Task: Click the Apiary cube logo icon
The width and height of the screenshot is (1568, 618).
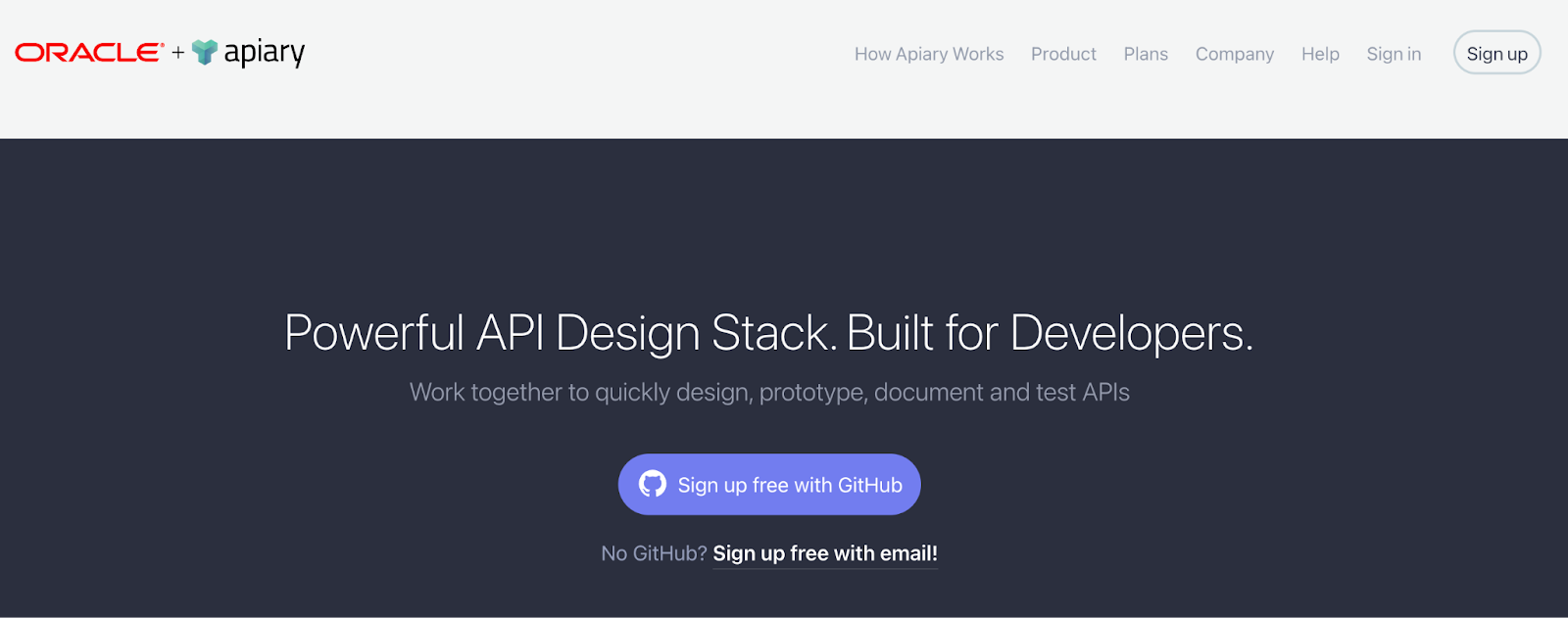Action: point(204,52)
